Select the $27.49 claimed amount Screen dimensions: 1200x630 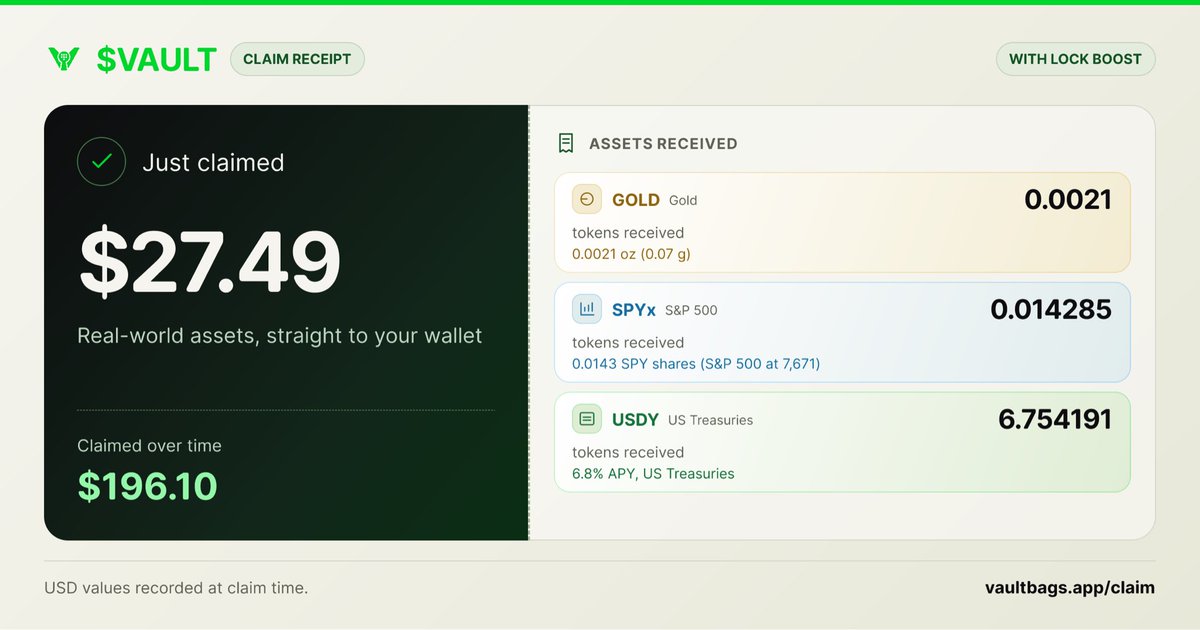(x=210, y=263)
